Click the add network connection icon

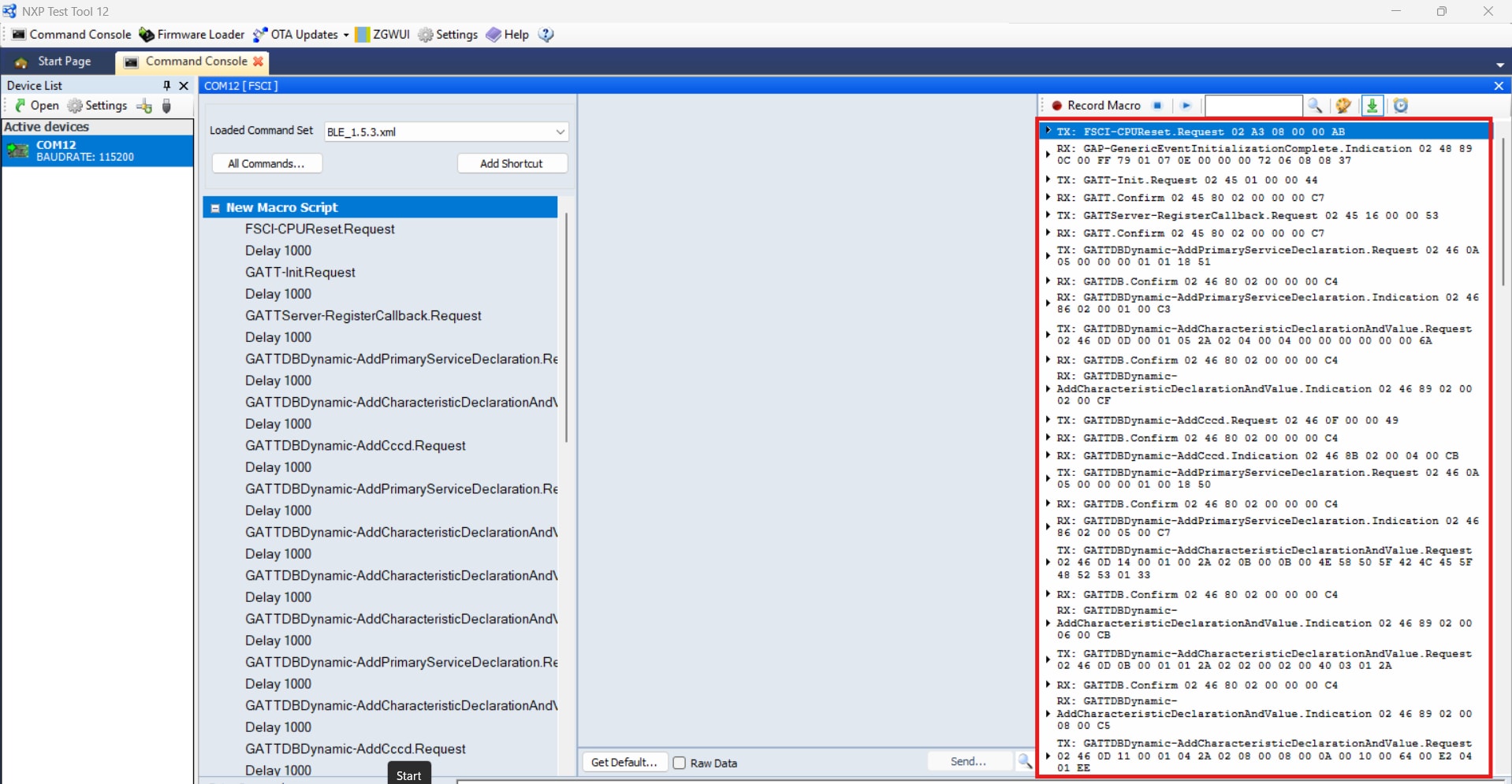[143, 106]
